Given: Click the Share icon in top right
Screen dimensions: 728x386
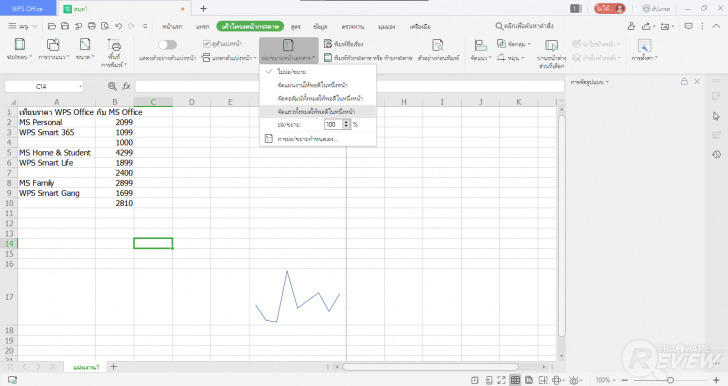Looking at the screenshot, I should 646,26.
